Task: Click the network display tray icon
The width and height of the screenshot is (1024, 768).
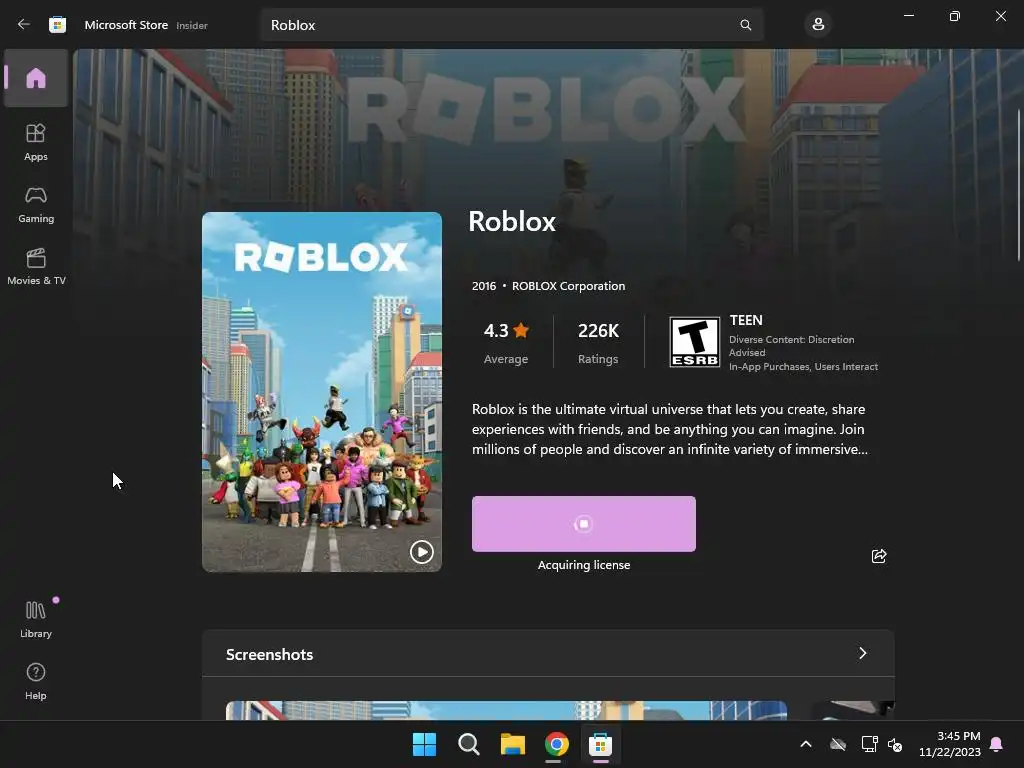Action: (869, 744)
